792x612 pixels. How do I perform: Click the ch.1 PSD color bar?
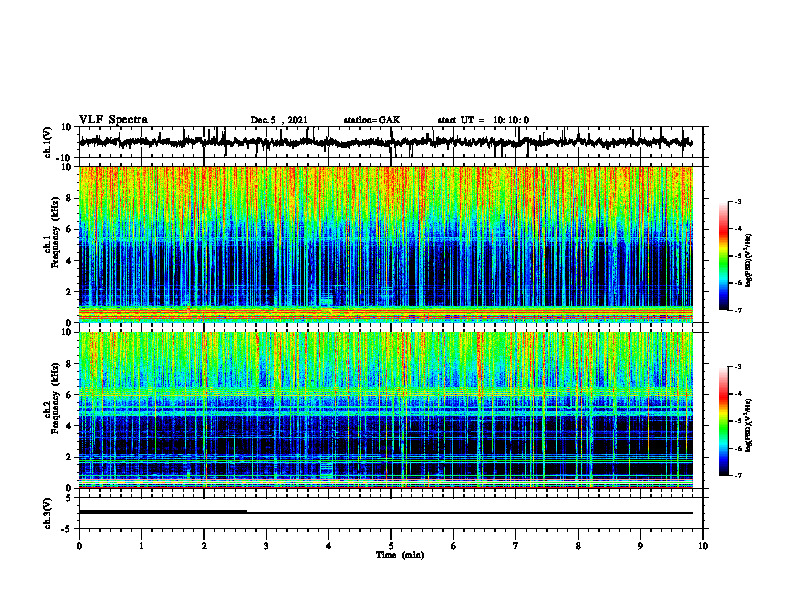click(723, 256)
